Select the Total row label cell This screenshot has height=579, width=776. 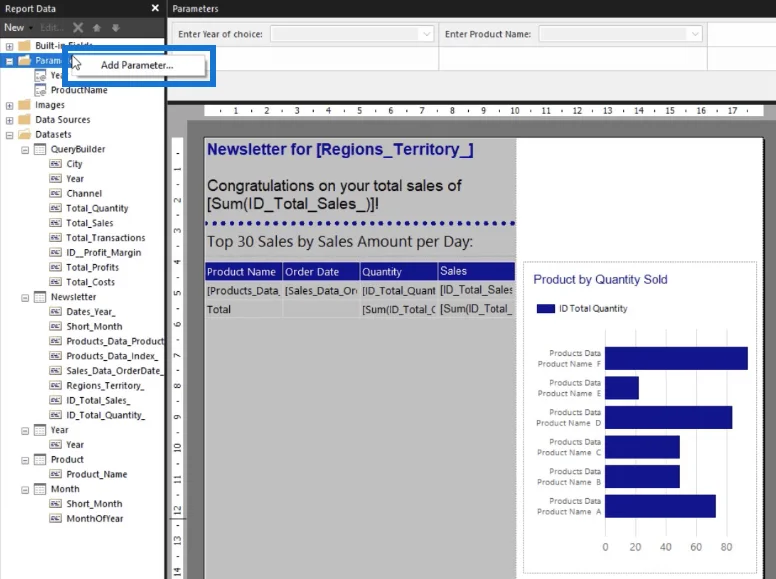point(243,309)
